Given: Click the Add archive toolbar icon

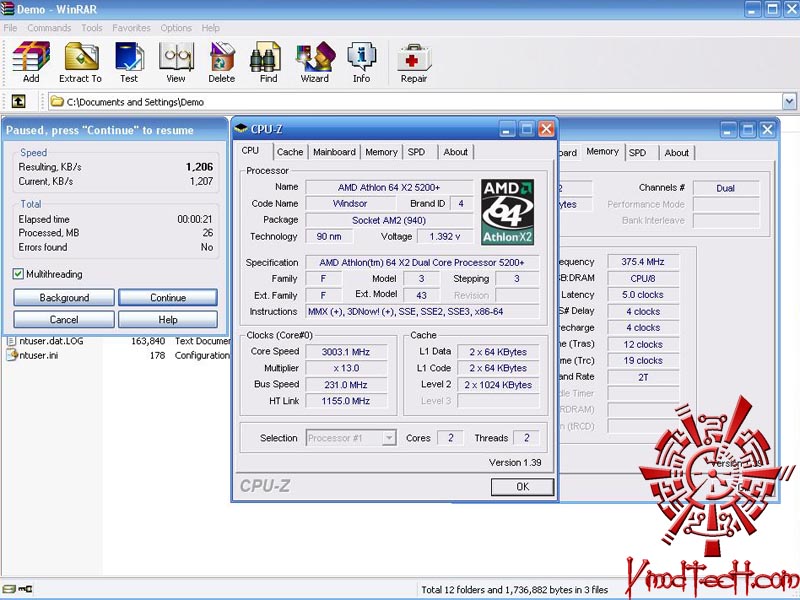Looking at the screenshot, I should [31, 62].
